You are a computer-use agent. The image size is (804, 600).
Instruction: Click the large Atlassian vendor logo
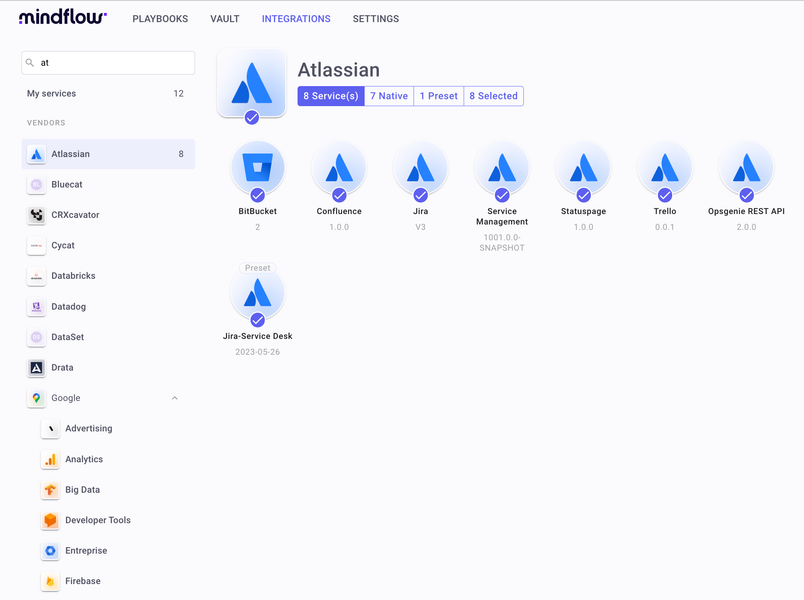(251, 83)
